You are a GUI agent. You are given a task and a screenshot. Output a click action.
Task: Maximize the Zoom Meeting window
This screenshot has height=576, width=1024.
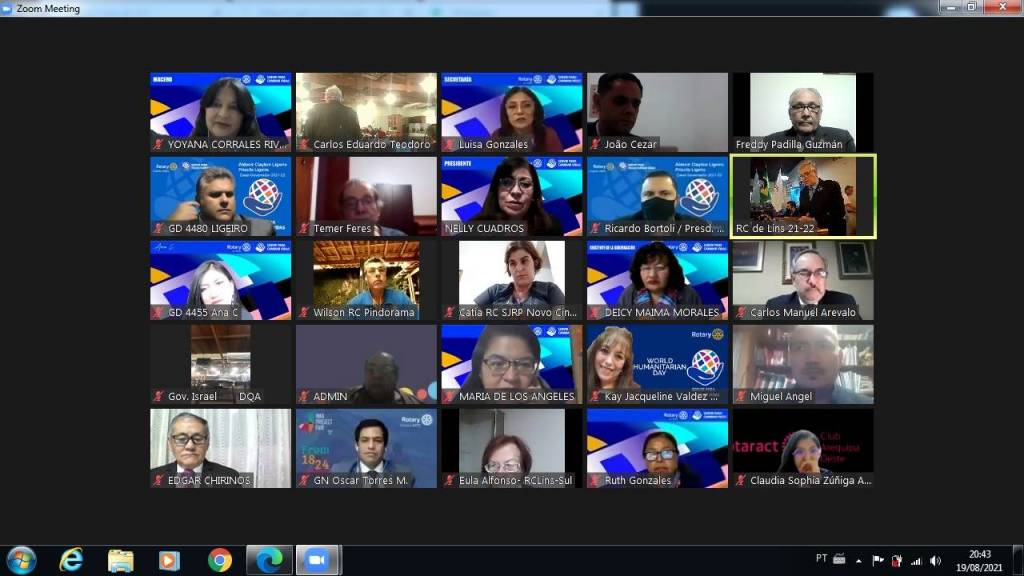970,8
